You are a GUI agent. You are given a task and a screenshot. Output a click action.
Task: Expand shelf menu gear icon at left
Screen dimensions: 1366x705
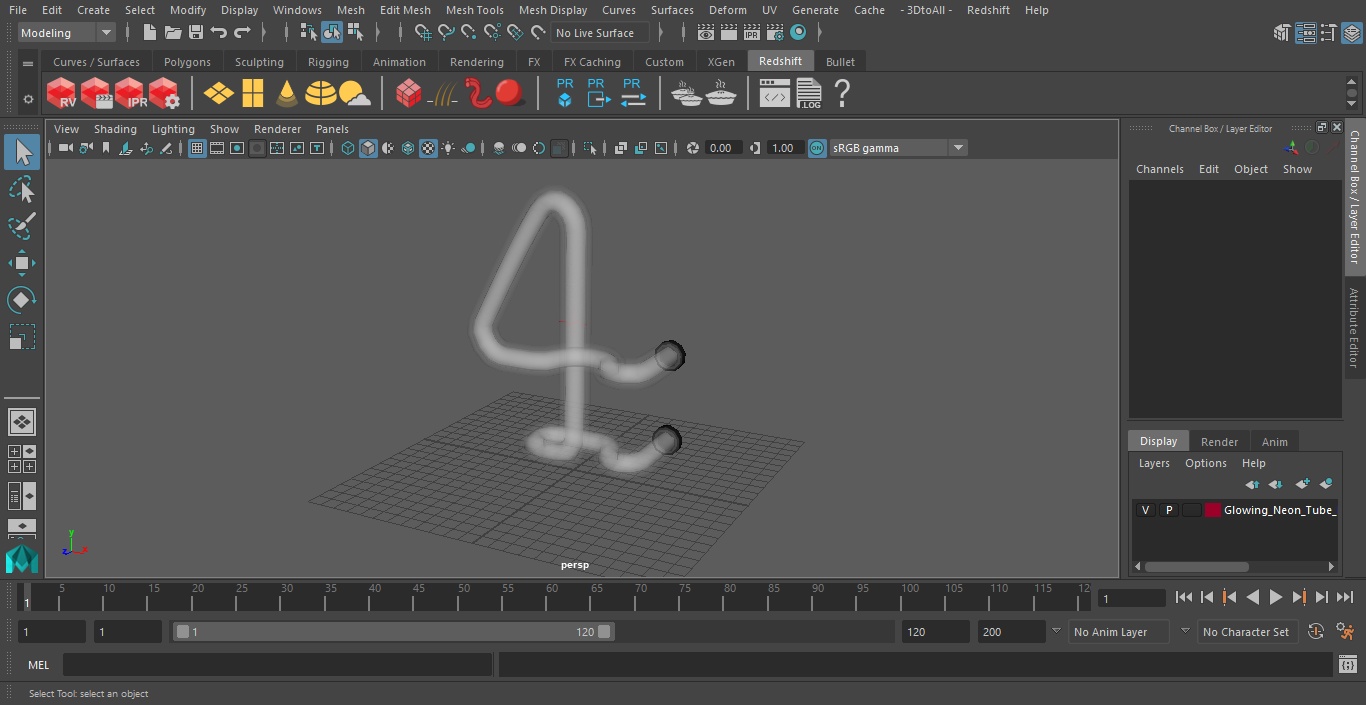pos(28,99)
